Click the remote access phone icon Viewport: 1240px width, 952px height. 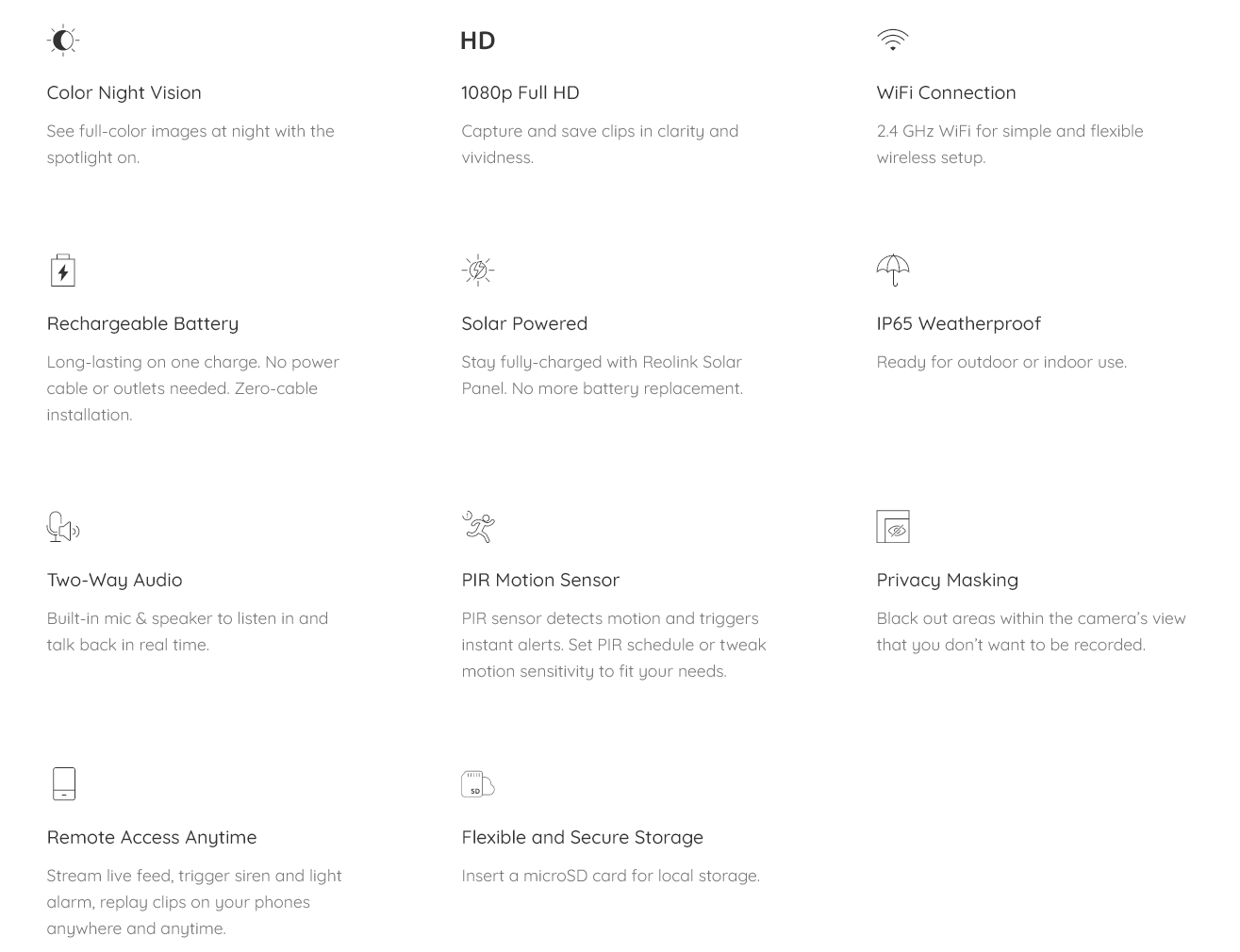pyautogui.click(x=63, y=784)
